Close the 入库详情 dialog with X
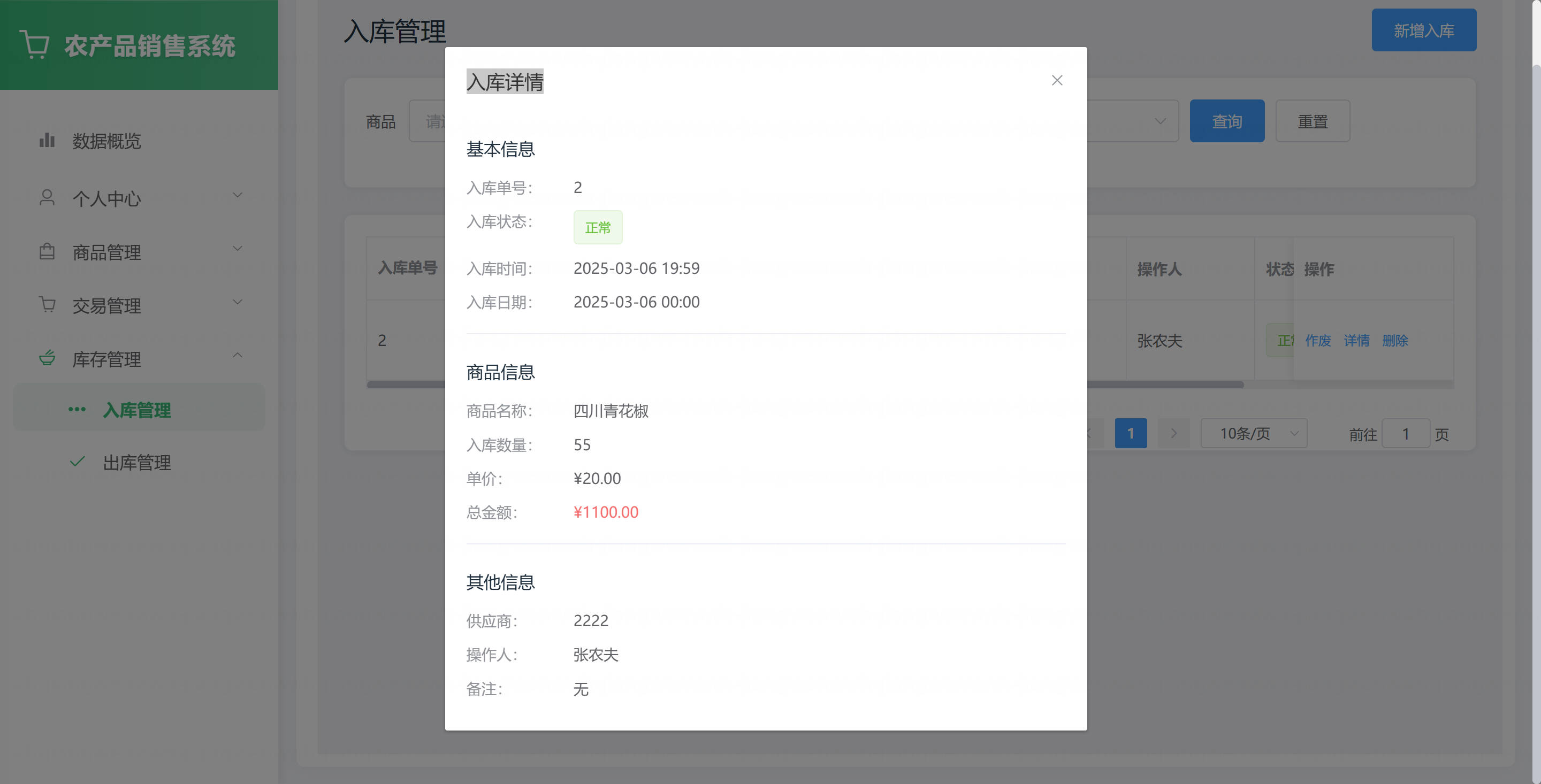This screenshot has height=784, width=1541. click(x=1056, y=80)
